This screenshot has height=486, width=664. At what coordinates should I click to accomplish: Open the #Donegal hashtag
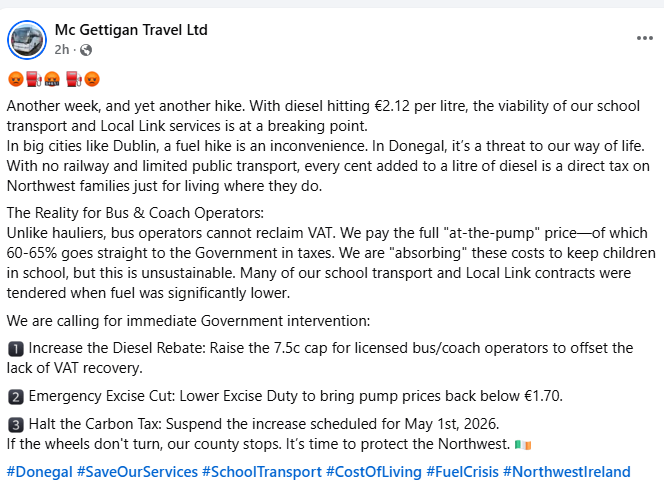(38, 471)
